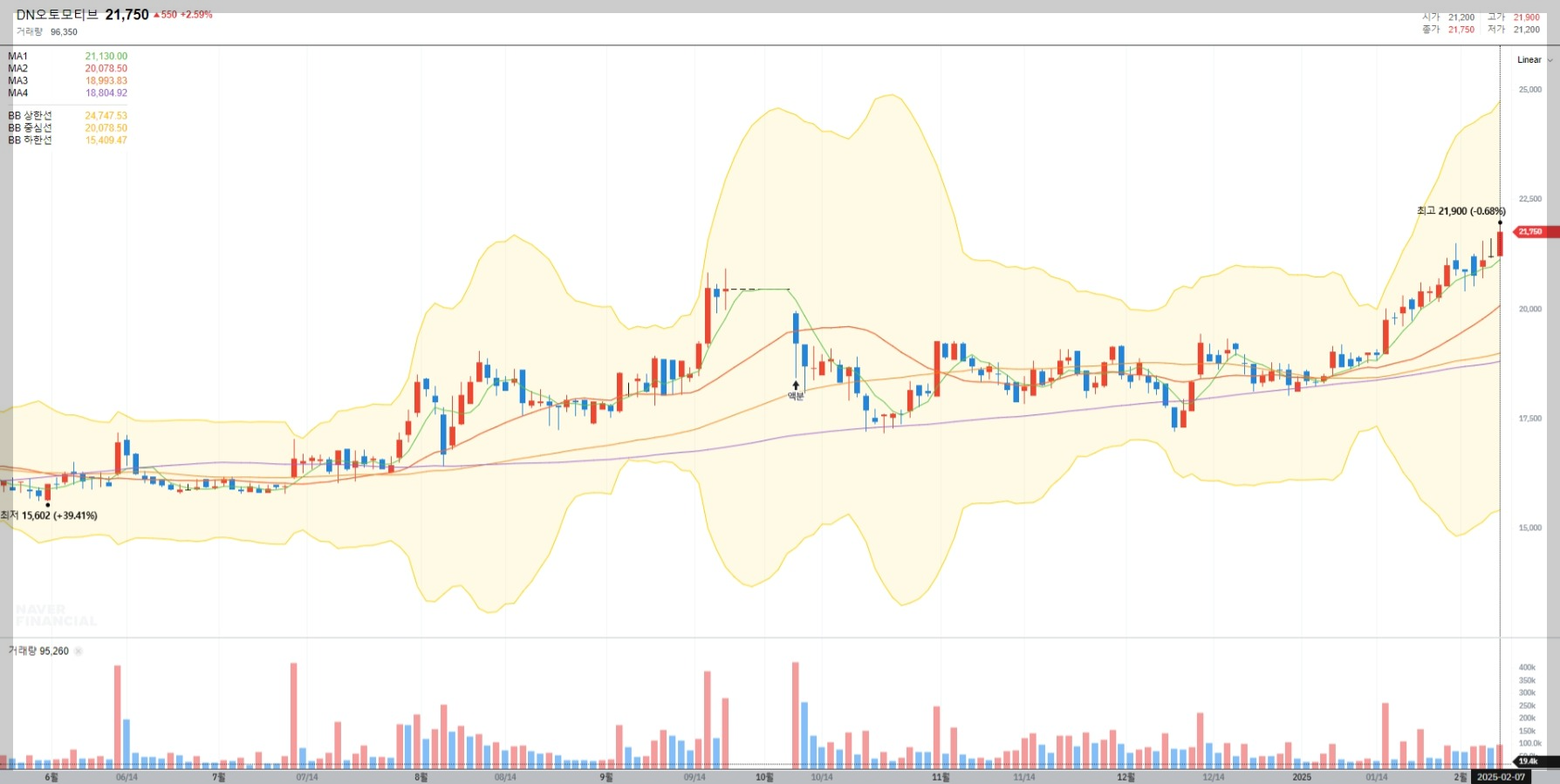
Task: Click the 최저 15,602 (+39.41%) label
Action: coord(49,515)
